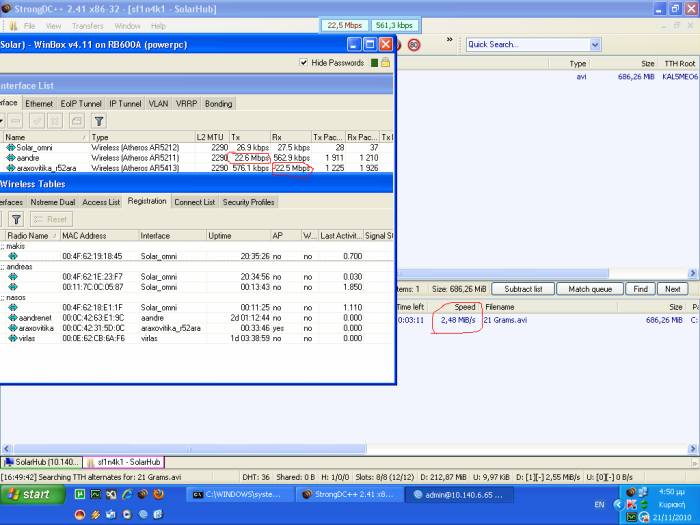700x525 pixels.
Task: Open the Security Profiles tab
Action: pyautogui.click(x=248, y=202)
